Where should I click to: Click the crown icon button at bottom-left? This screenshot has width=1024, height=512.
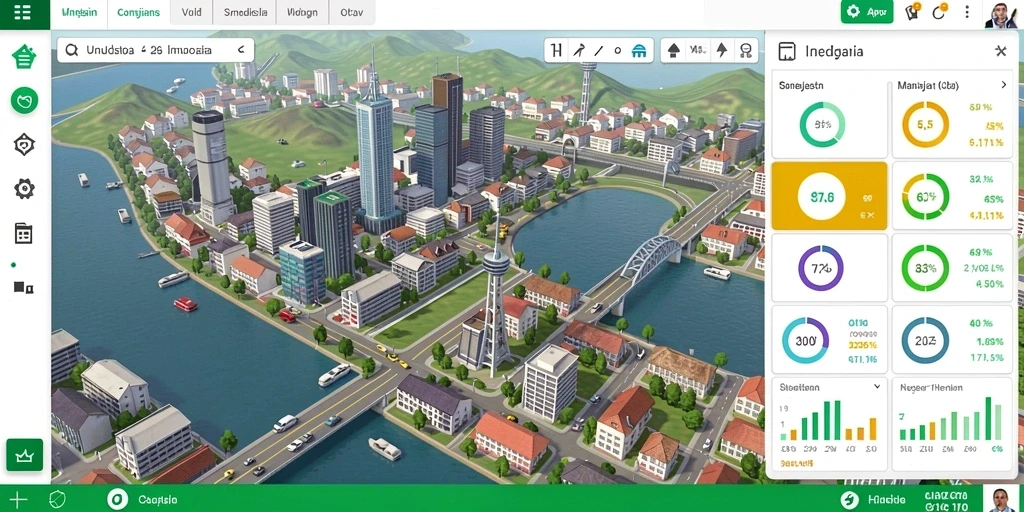tap(24, 455)
